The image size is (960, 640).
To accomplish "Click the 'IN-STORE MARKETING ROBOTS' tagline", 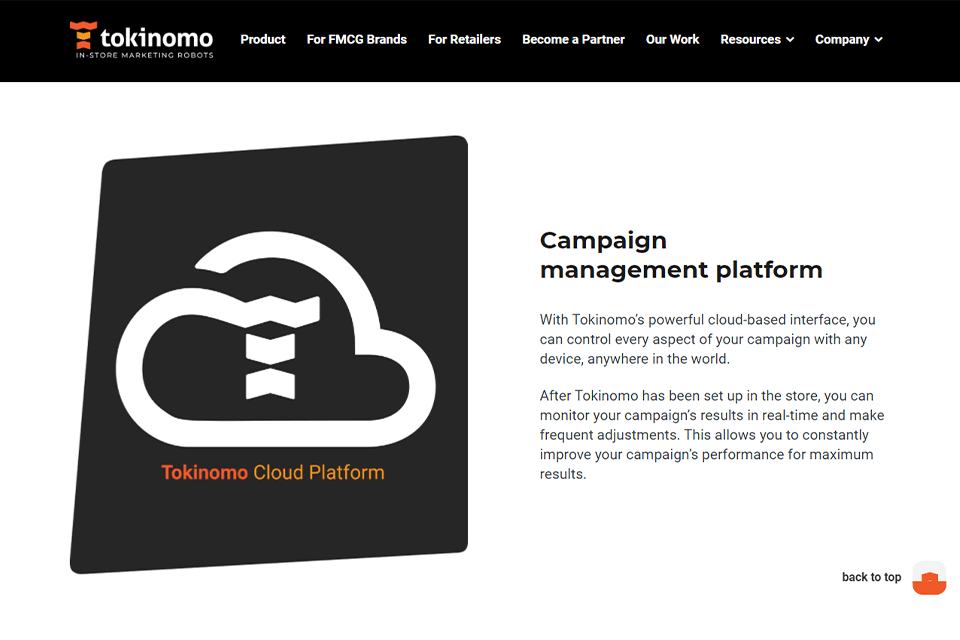I will (144, 55).
